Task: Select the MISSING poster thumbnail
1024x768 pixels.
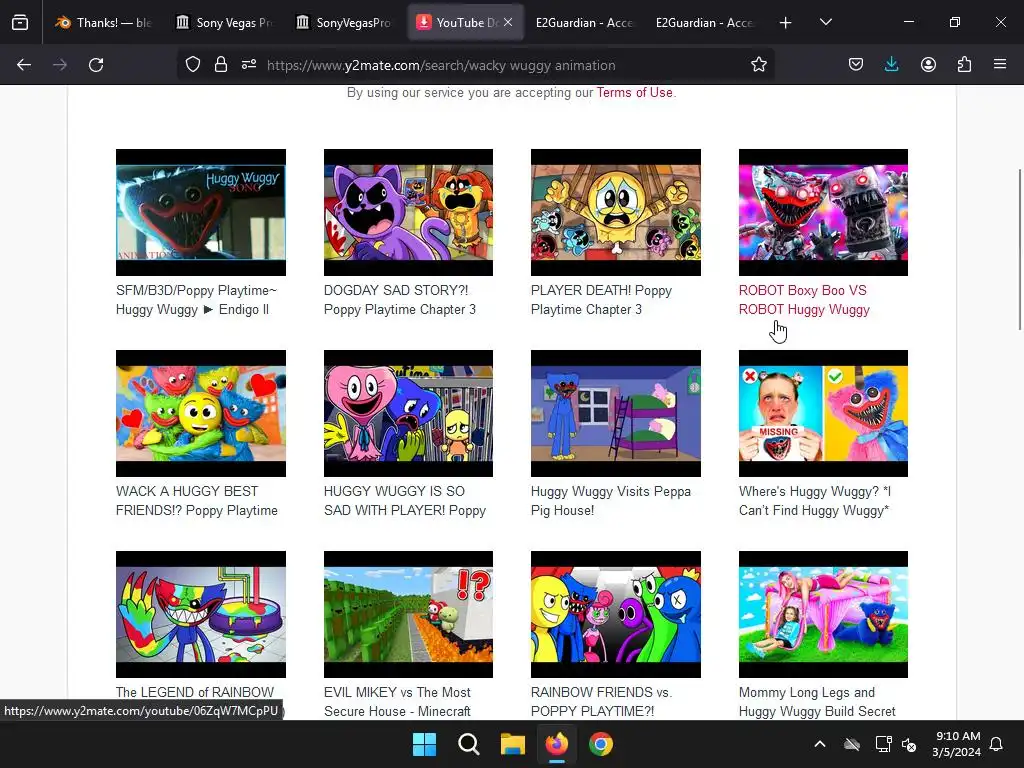Action: (823, 413)
